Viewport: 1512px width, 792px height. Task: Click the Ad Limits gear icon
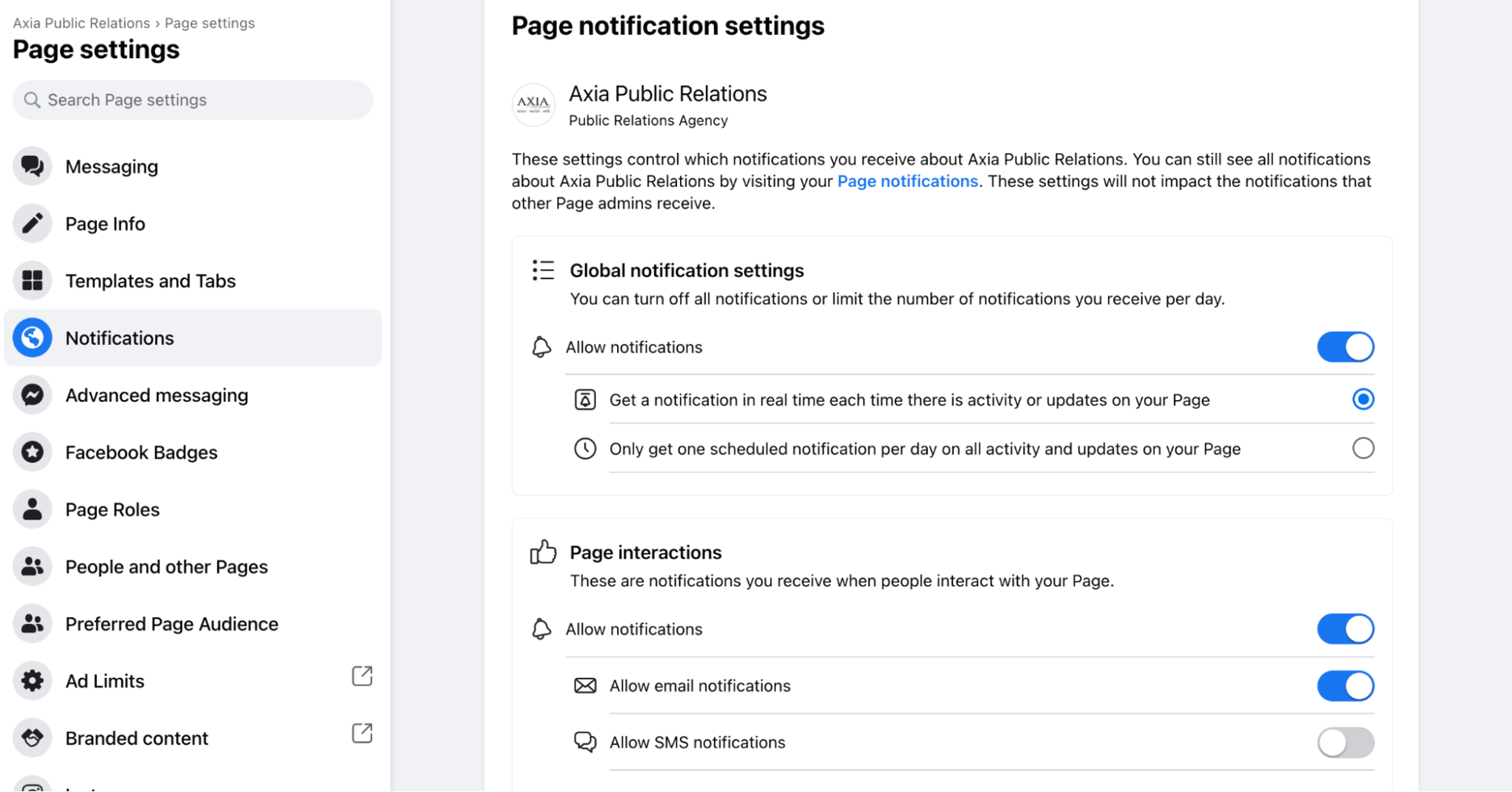[x=32, y=680]
